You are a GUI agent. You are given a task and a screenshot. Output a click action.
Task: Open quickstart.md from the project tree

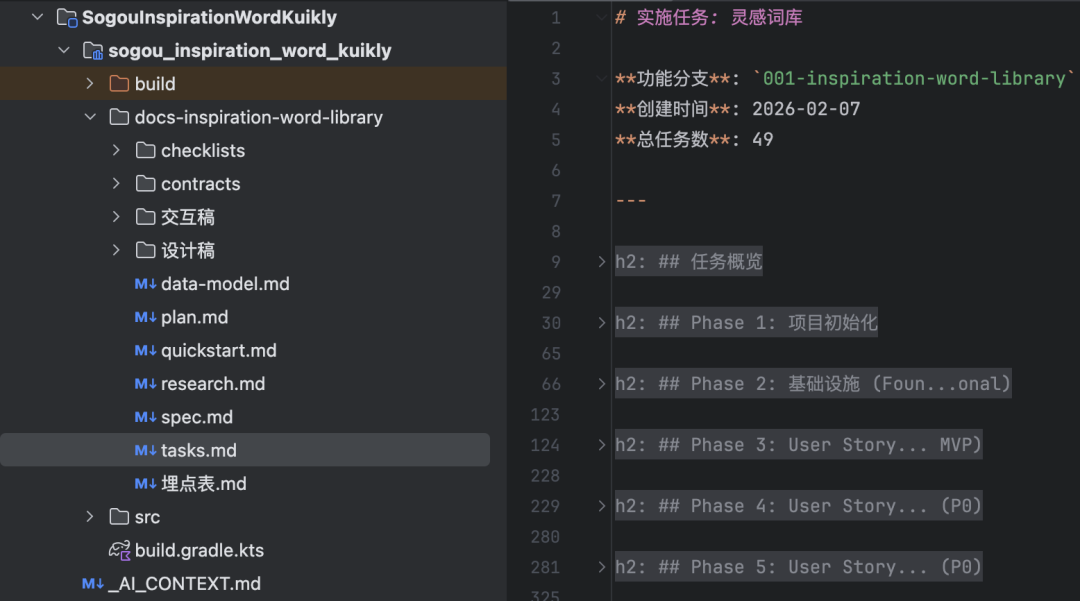click(x=218, y=350)
